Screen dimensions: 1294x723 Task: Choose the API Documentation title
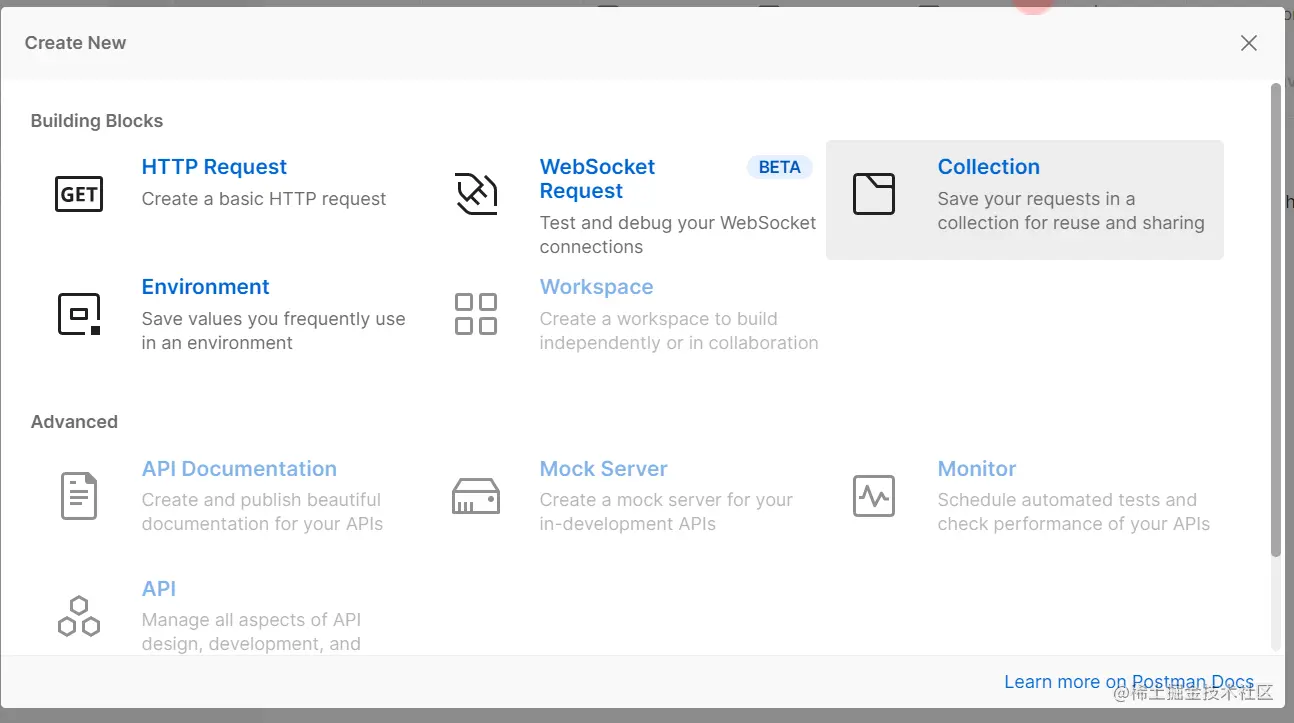coord(239,469)
